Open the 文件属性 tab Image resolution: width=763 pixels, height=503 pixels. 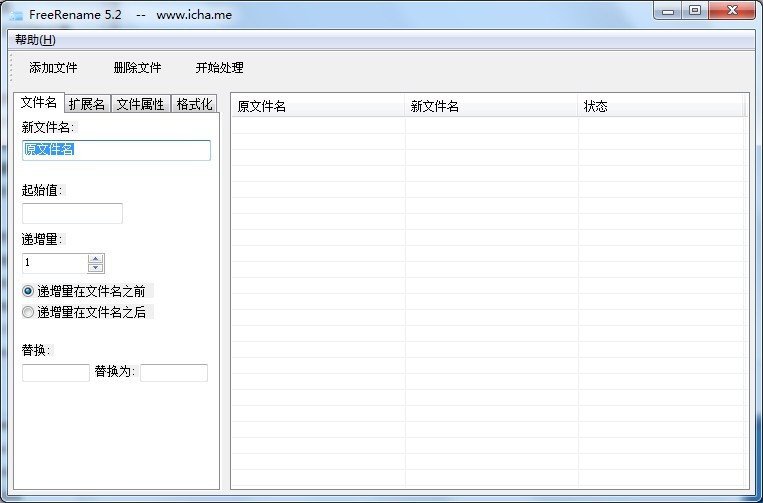tap(140, 104)
